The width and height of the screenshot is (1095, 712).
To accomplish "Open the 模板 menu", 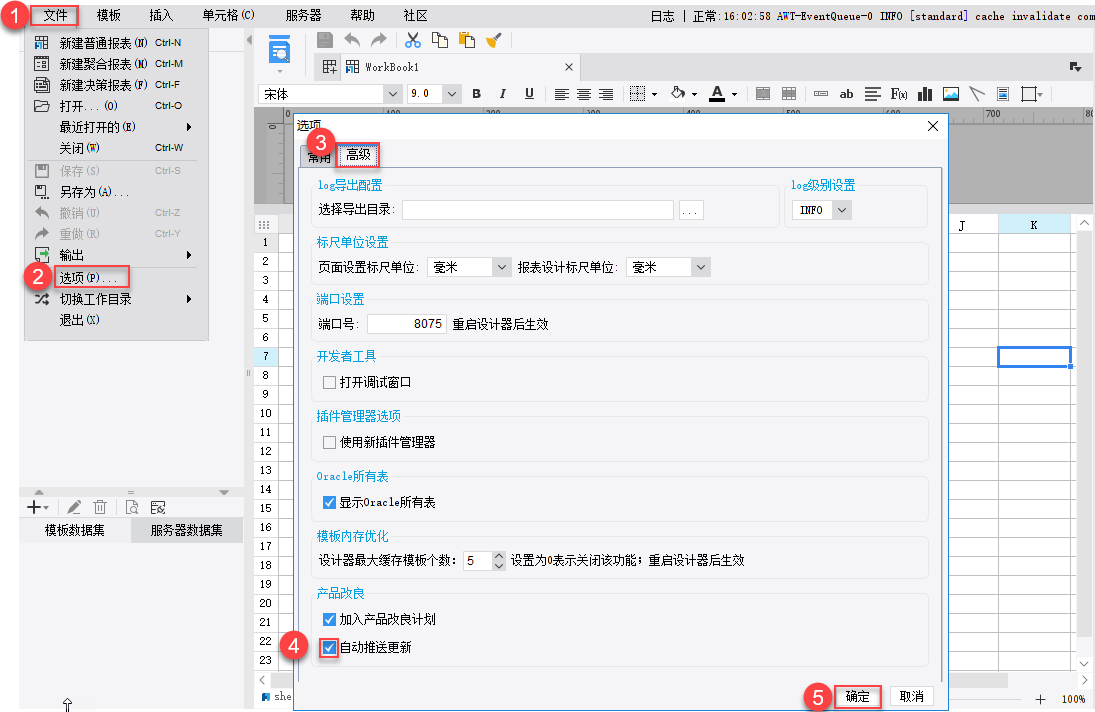I will [108, 15].
